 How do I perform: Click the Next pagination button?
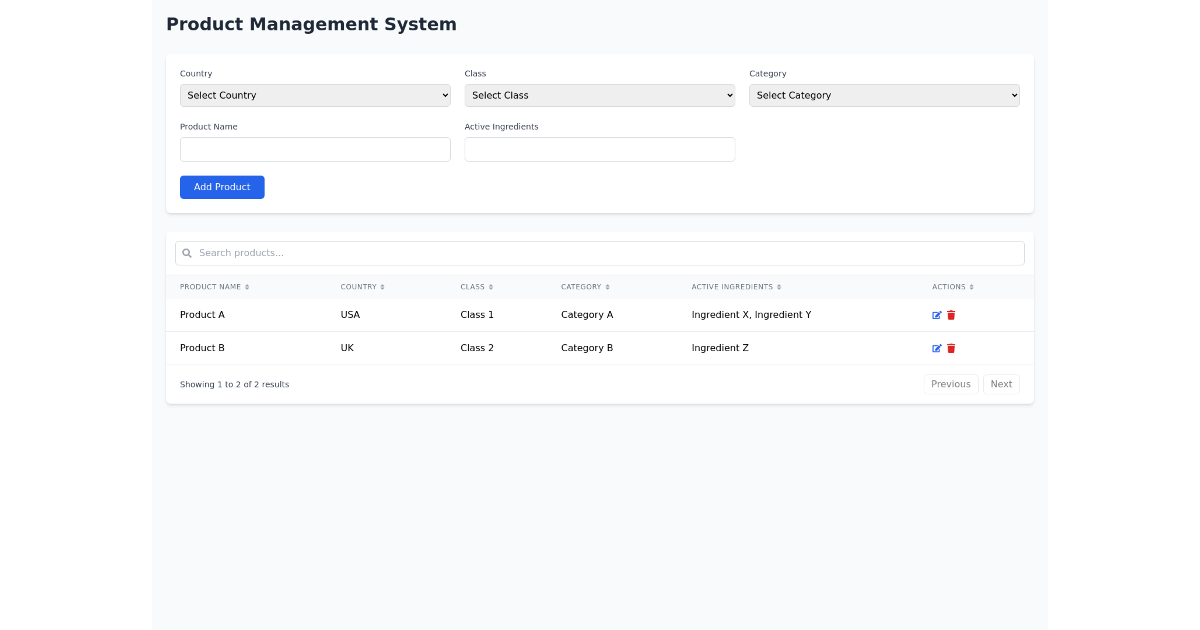[1001, 384]
